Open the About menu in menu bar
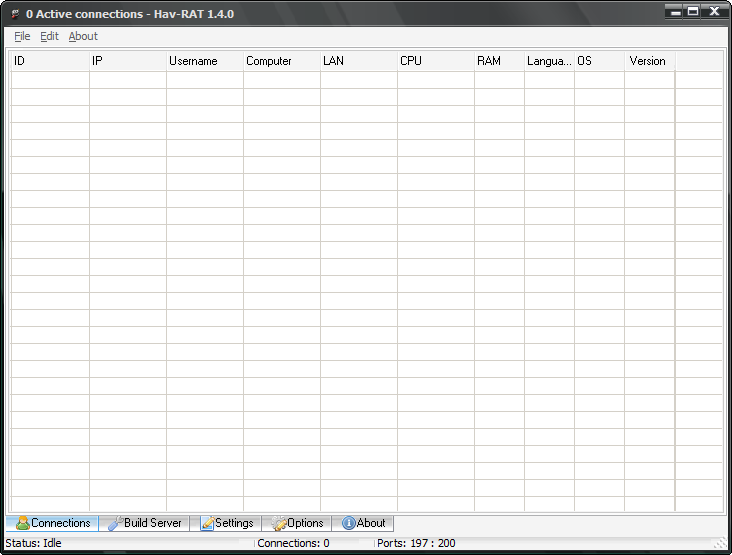Viewport: 732px width, 555px height. tap(83, 36)
